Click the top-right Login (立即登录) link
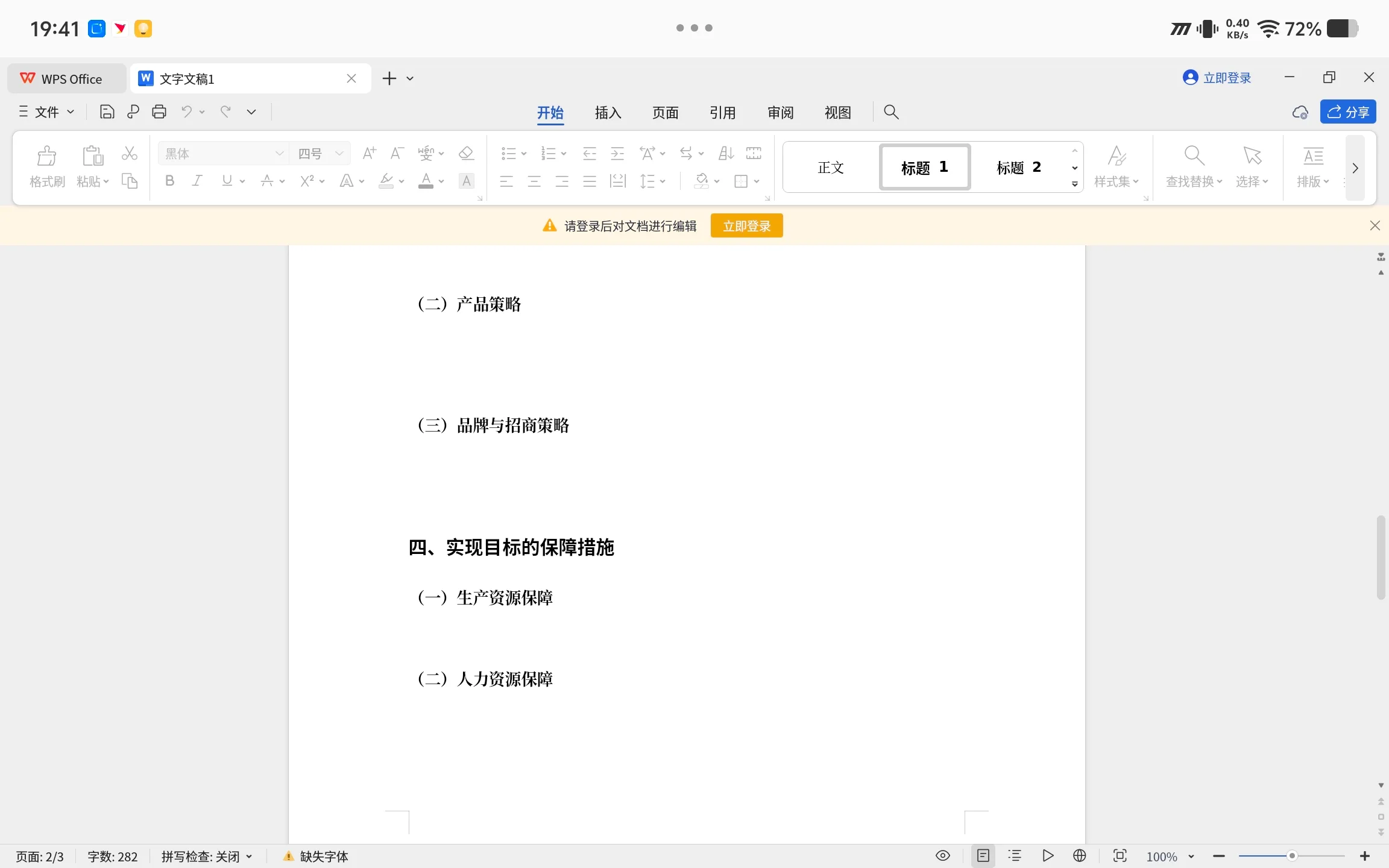This screenshot has height=868, width=1389. pos(1217,78)
